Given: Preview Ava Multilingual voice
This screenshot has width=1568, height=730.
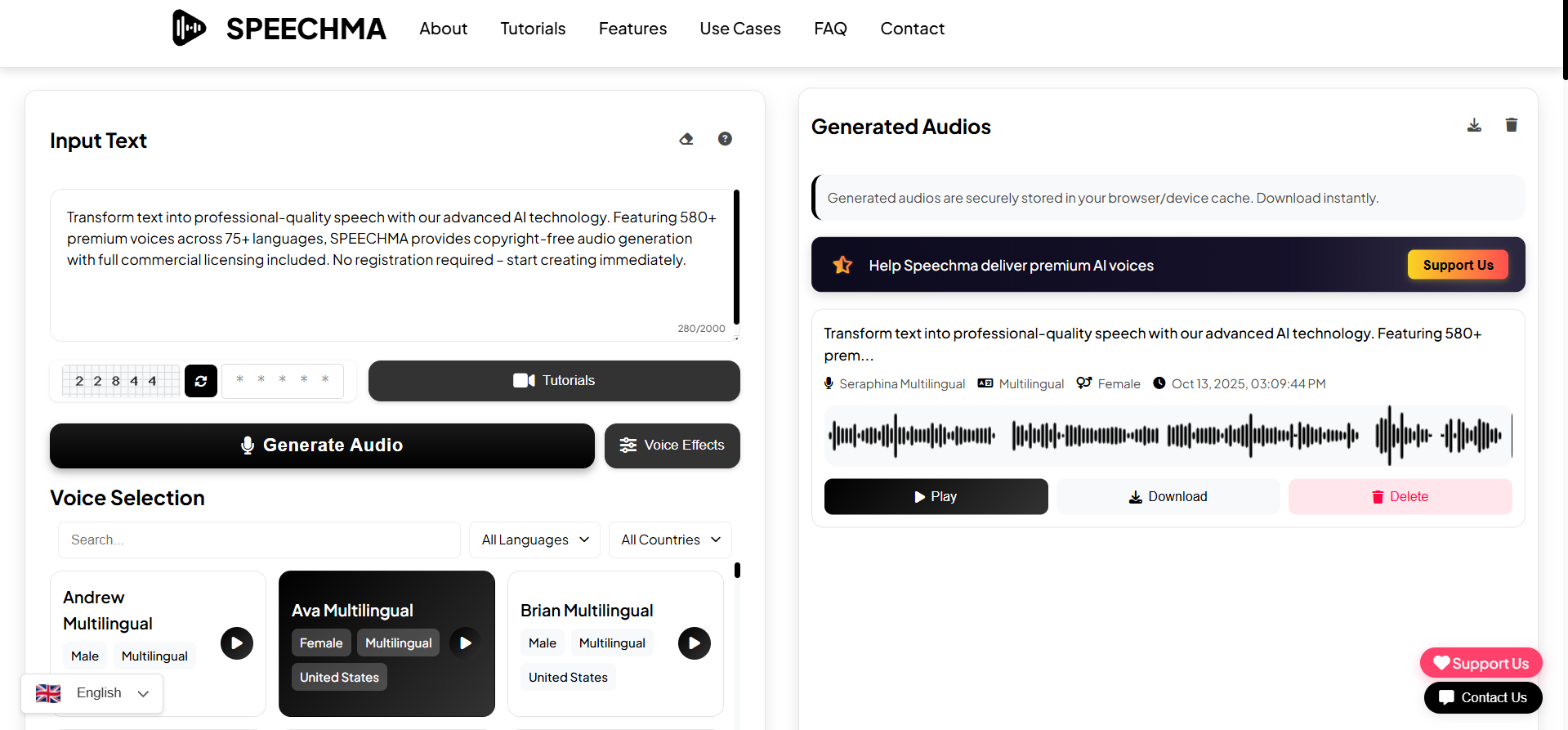Looking at the screenshot, I should [x=466, y=643].
